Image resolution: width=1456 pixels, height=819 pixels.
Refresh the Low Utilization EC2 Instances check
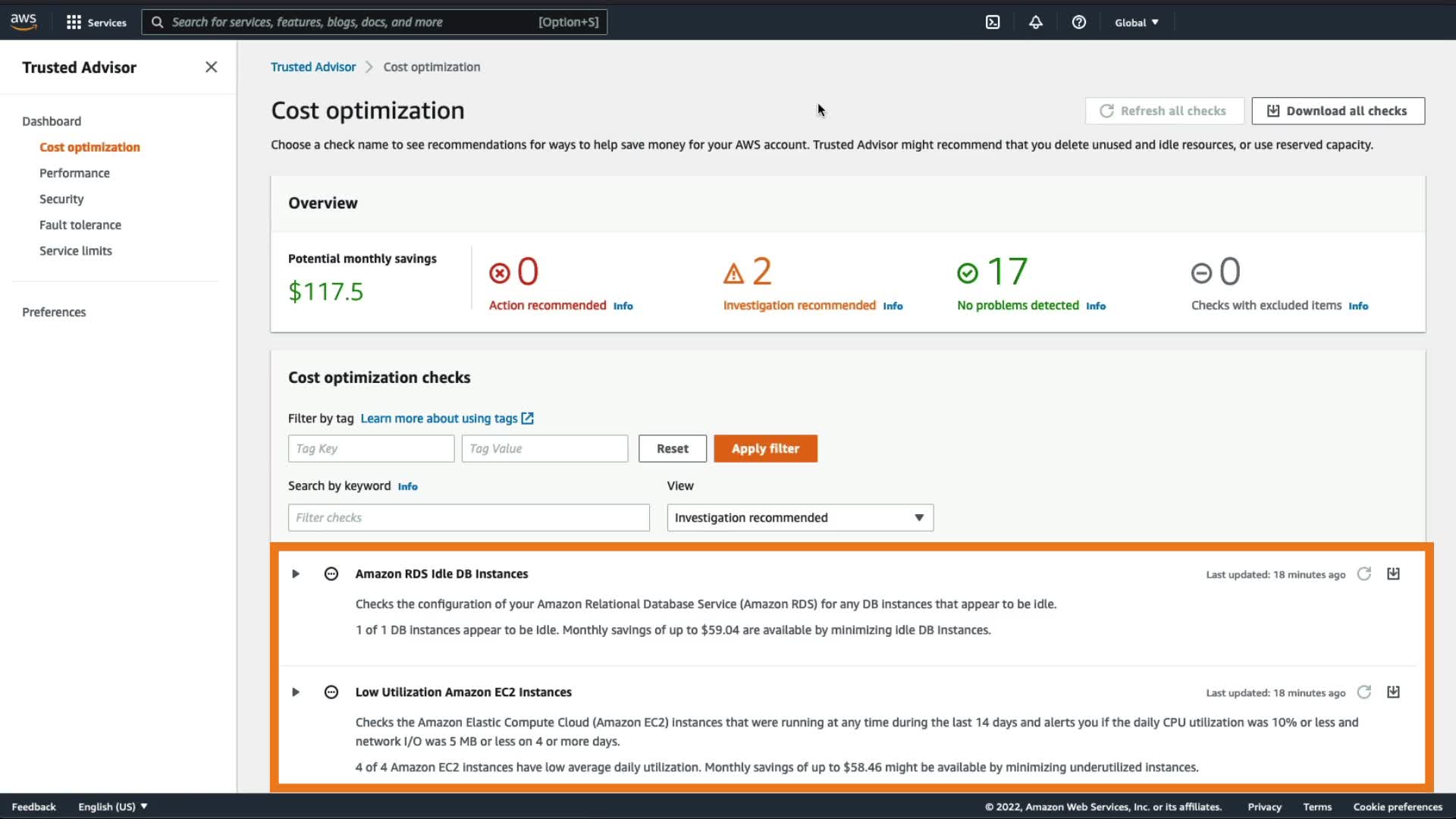tap(1363, 692)
